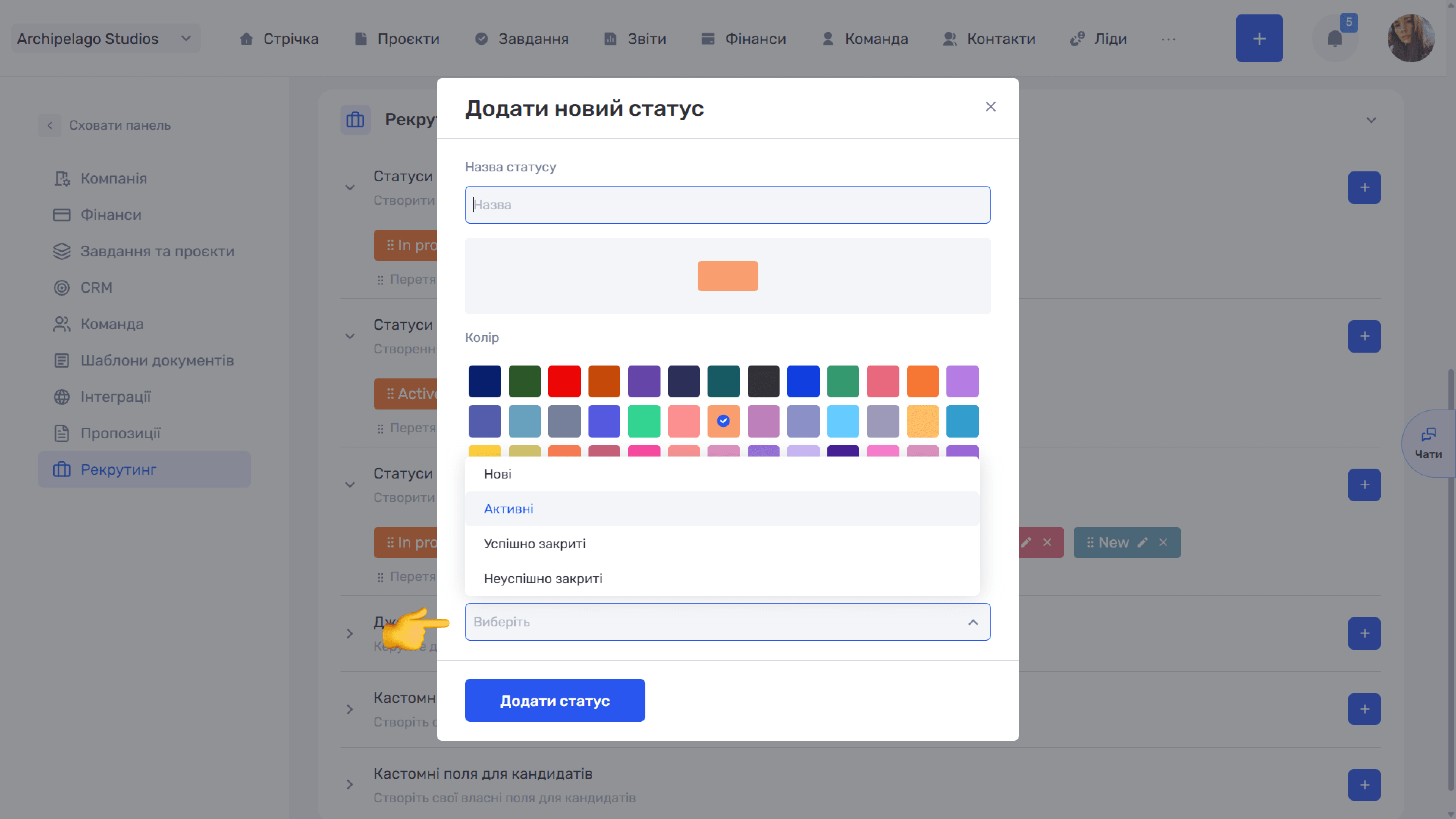Select the selected orange swatch with checkmark
This screenshot has height=819, width=1456.
click(723, 421)
